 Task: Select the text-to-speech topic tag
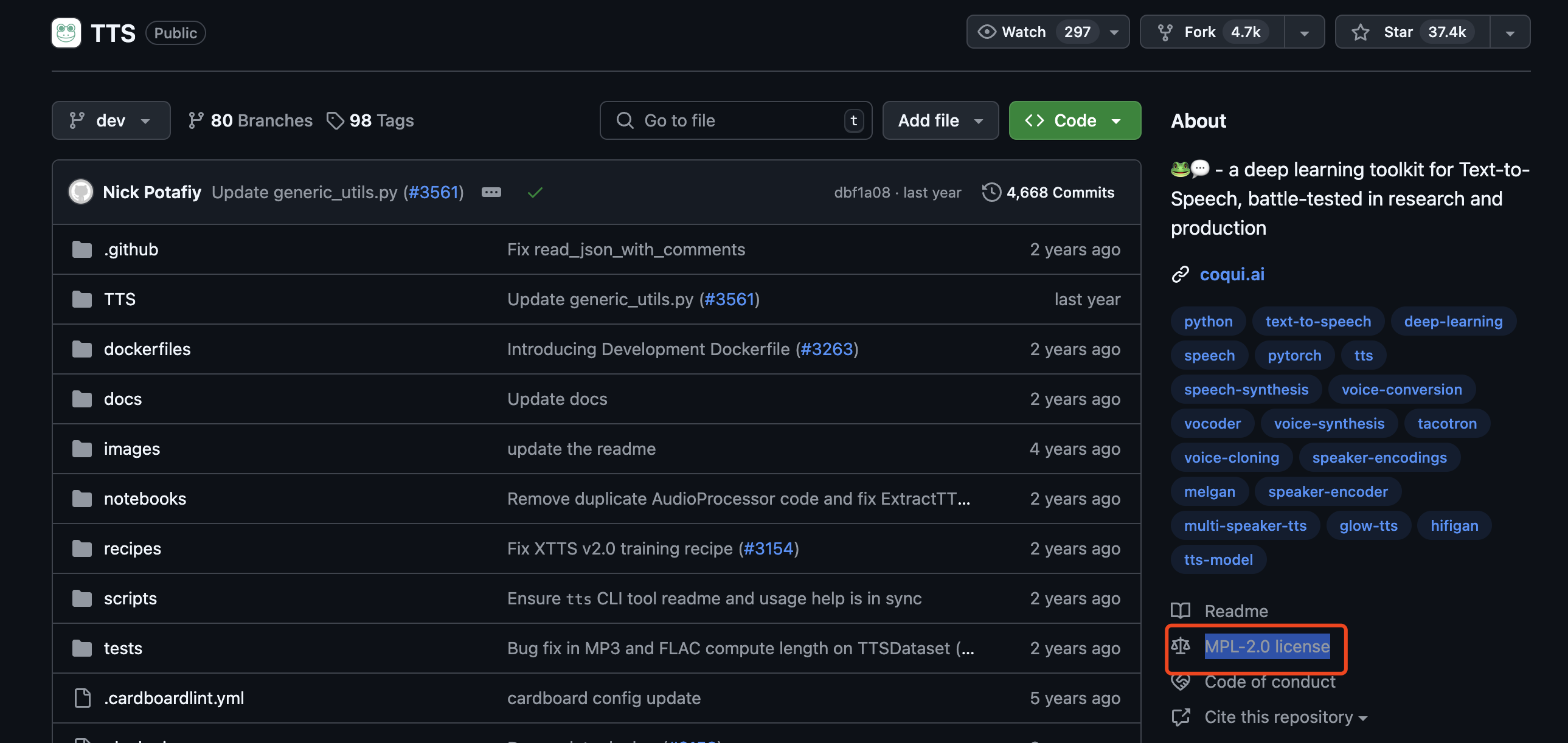tap(1318, 321)
